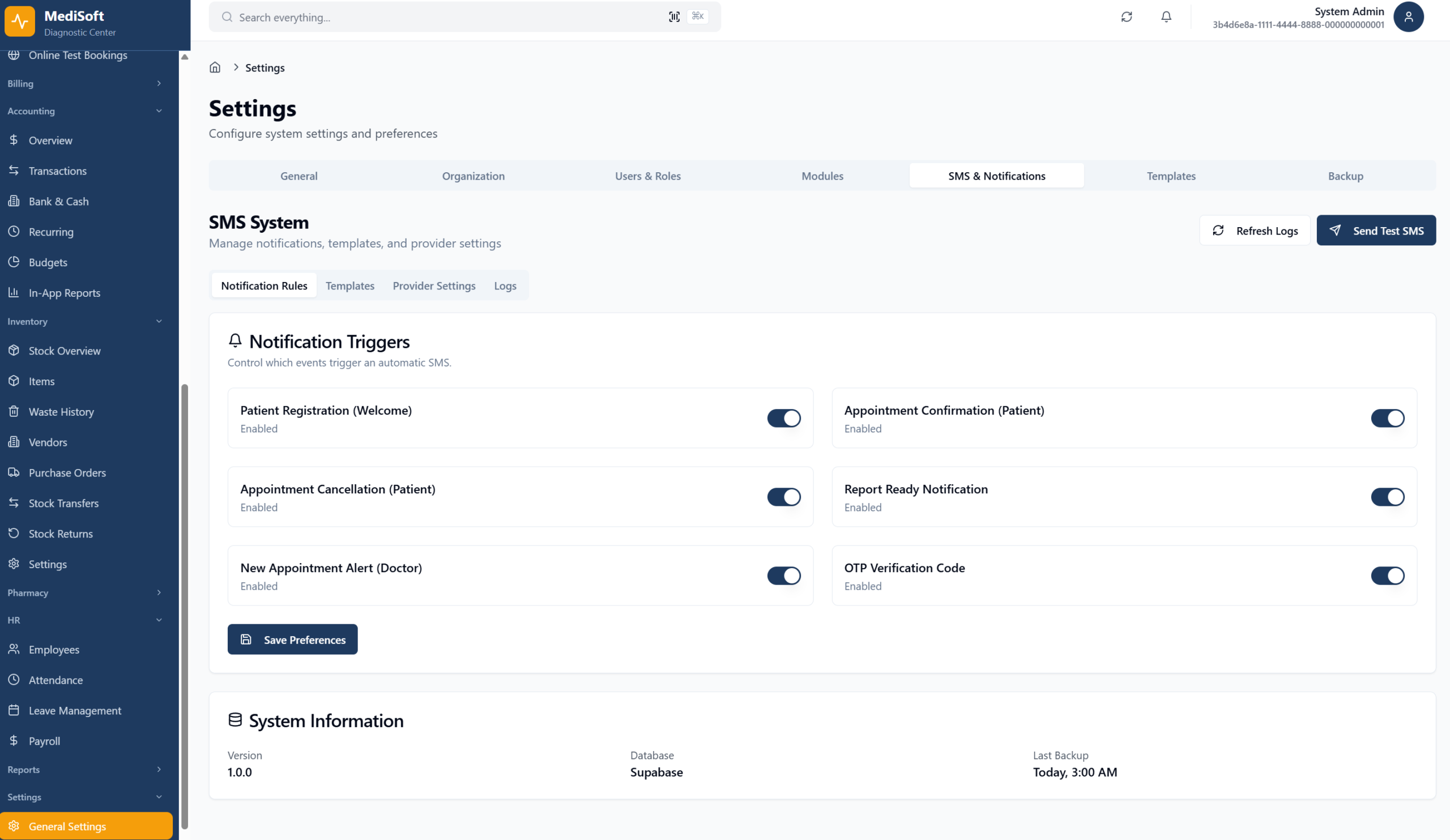Click the refresh icon in top bar
The width and height of the screenshot is (1450, 840).
pyautogui.click(x=1126, y=16)
